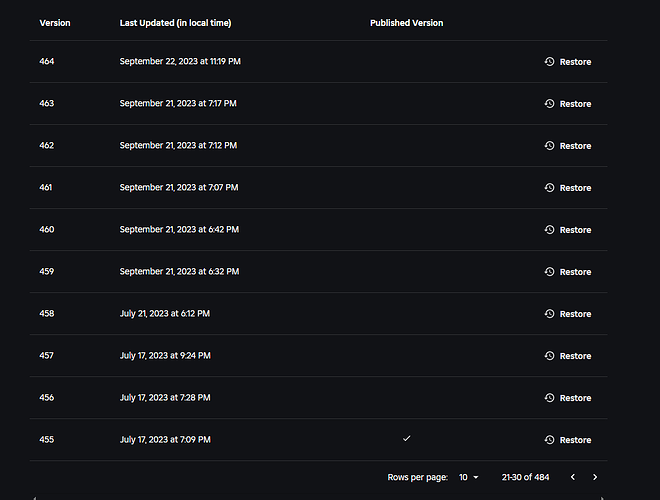Click the Version column header
Image resolution: width=660 pixels, height=500 pixels.
[55, 23]
